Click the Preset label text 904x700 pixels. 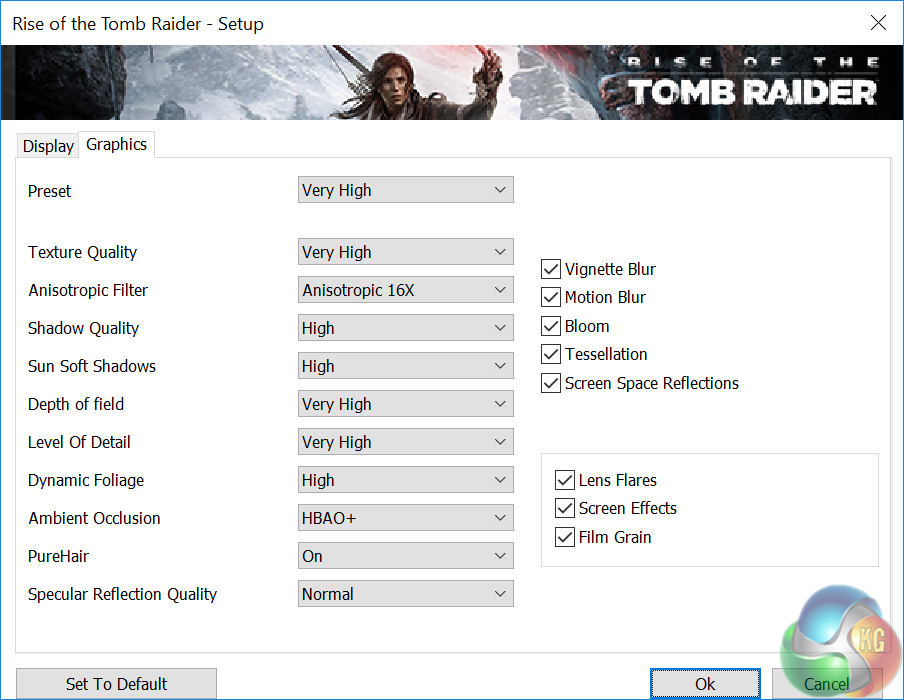pos(50,191)
